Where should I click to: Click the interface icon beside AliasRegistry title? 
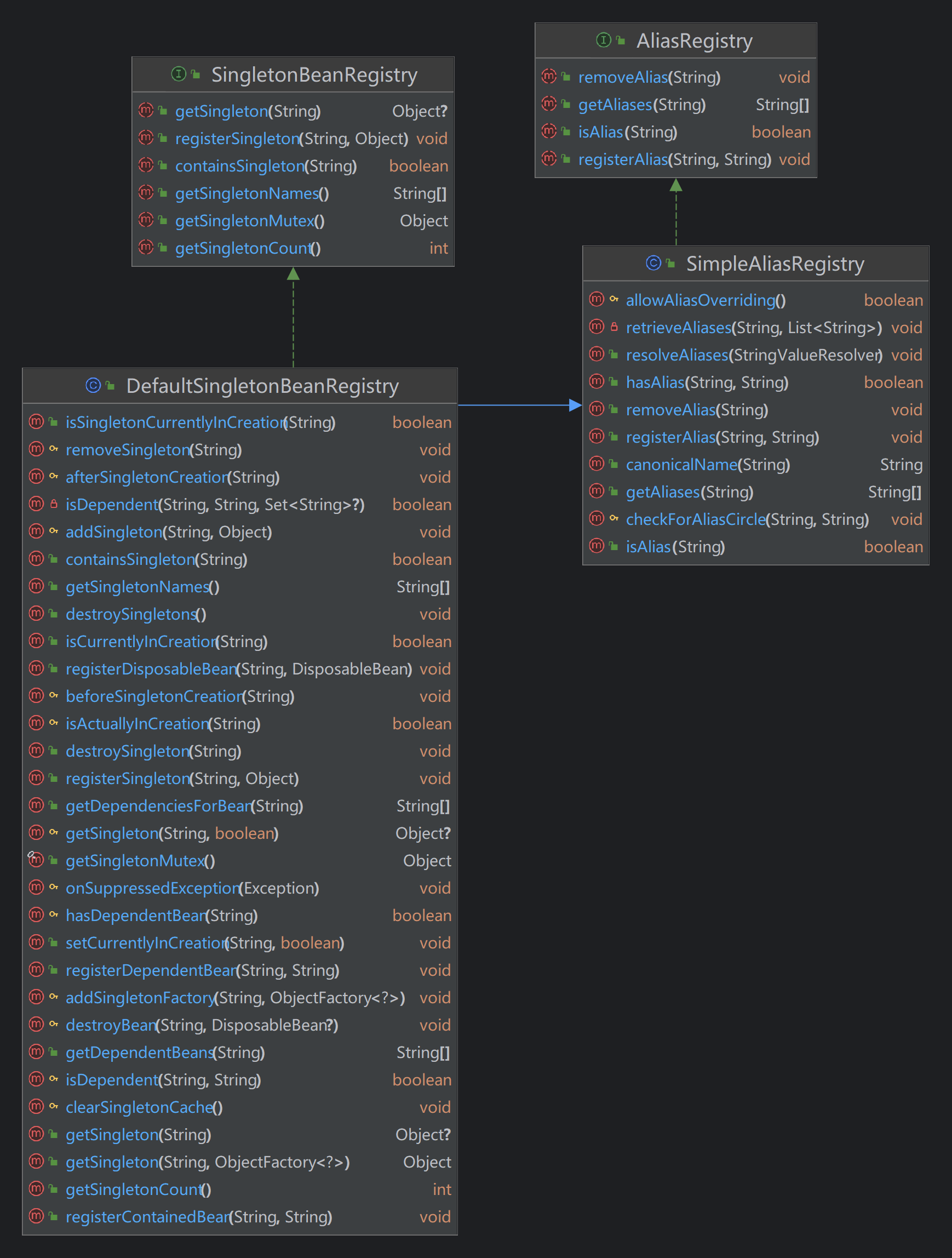(604, 40)
